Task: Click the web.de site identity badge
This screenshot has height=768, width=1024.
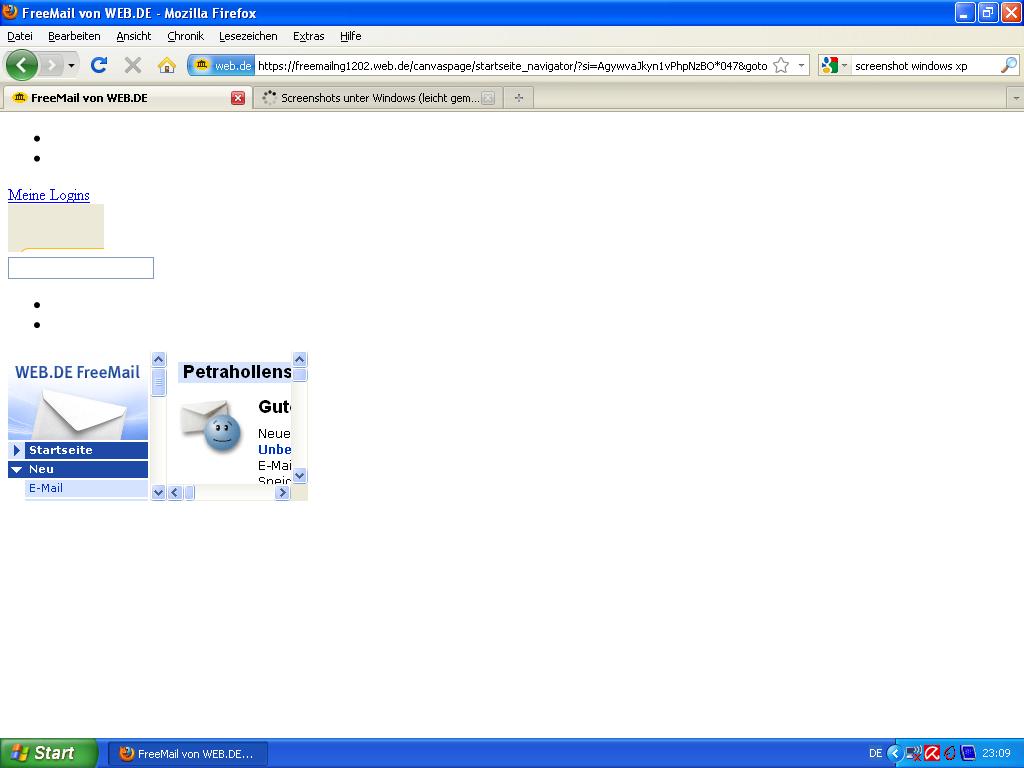Action: click(221, 65)
